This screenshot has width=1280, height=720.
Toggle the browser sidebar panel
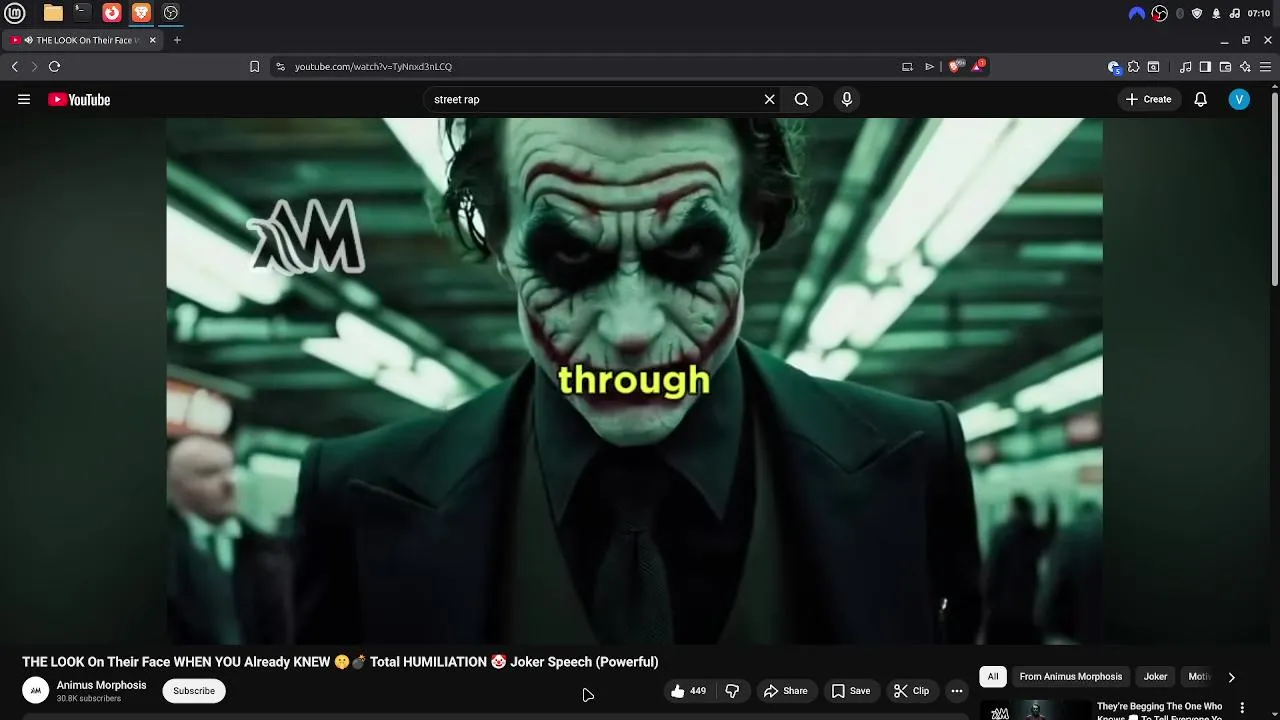1205,67
